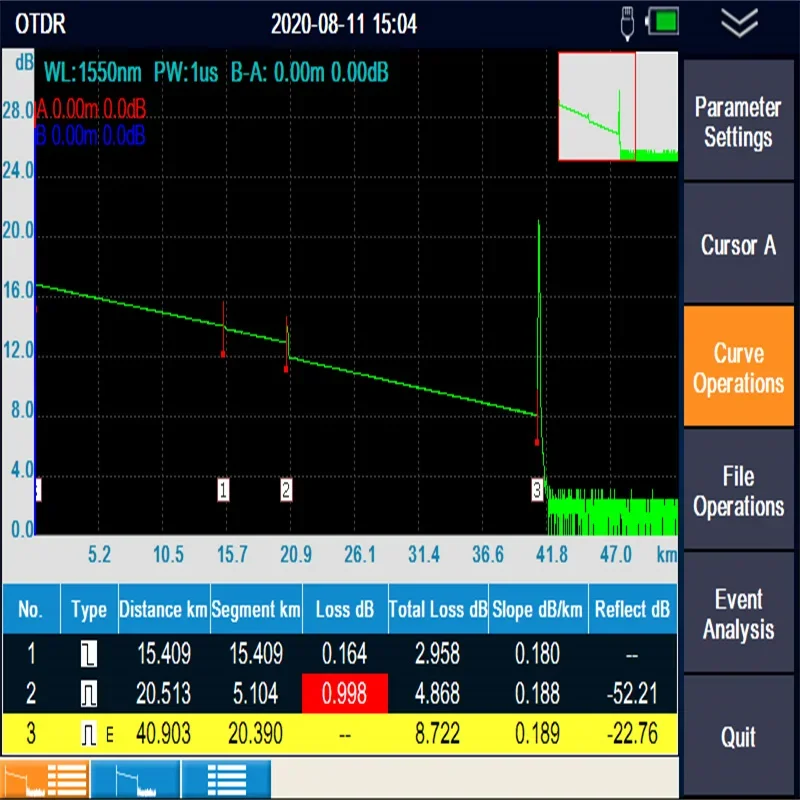This screenshot has width=800, height=800.
Task: Switch to combined trace and table view
Action: click(45, 780)
